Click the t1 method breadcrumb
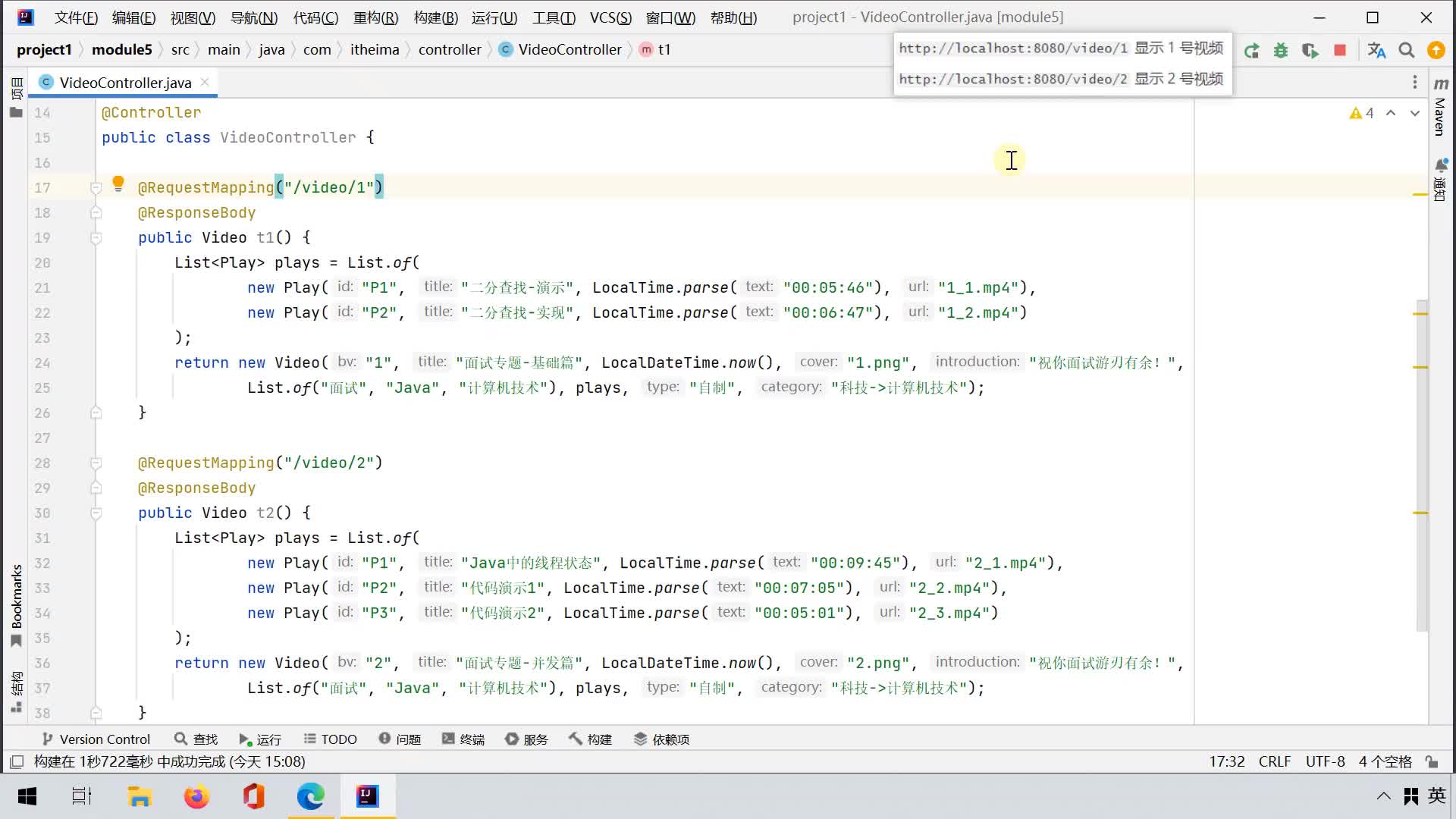The image size is (1456, 819). (655, 49)
